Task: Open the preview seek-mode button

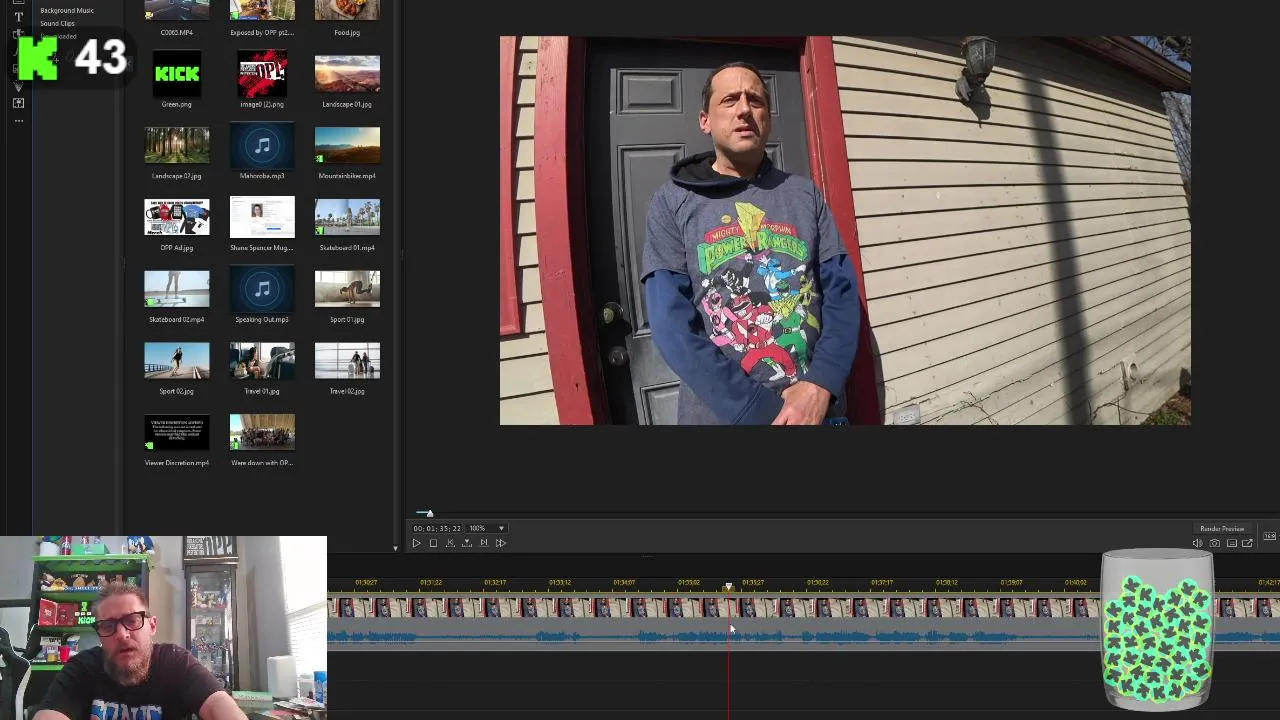Action: pyautogui.click(x=467, y=543)
